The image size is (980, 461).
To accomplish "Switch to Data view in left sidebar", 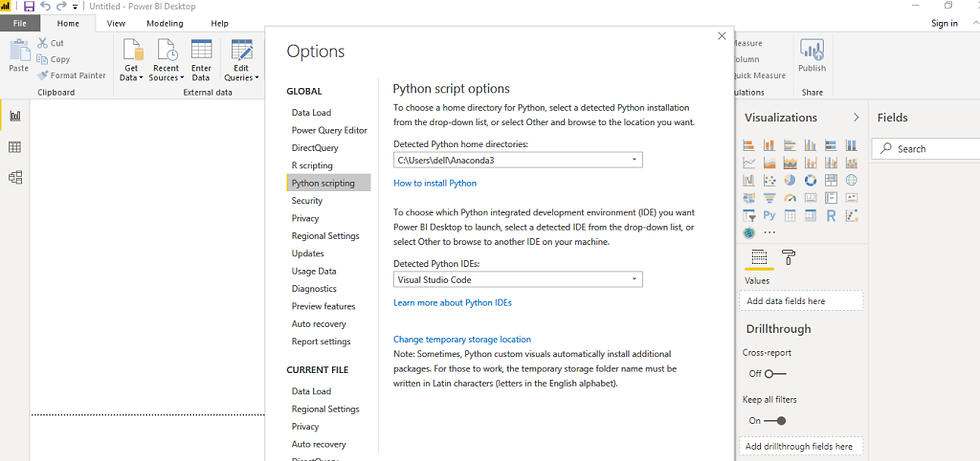I will (x=15, y=147).
